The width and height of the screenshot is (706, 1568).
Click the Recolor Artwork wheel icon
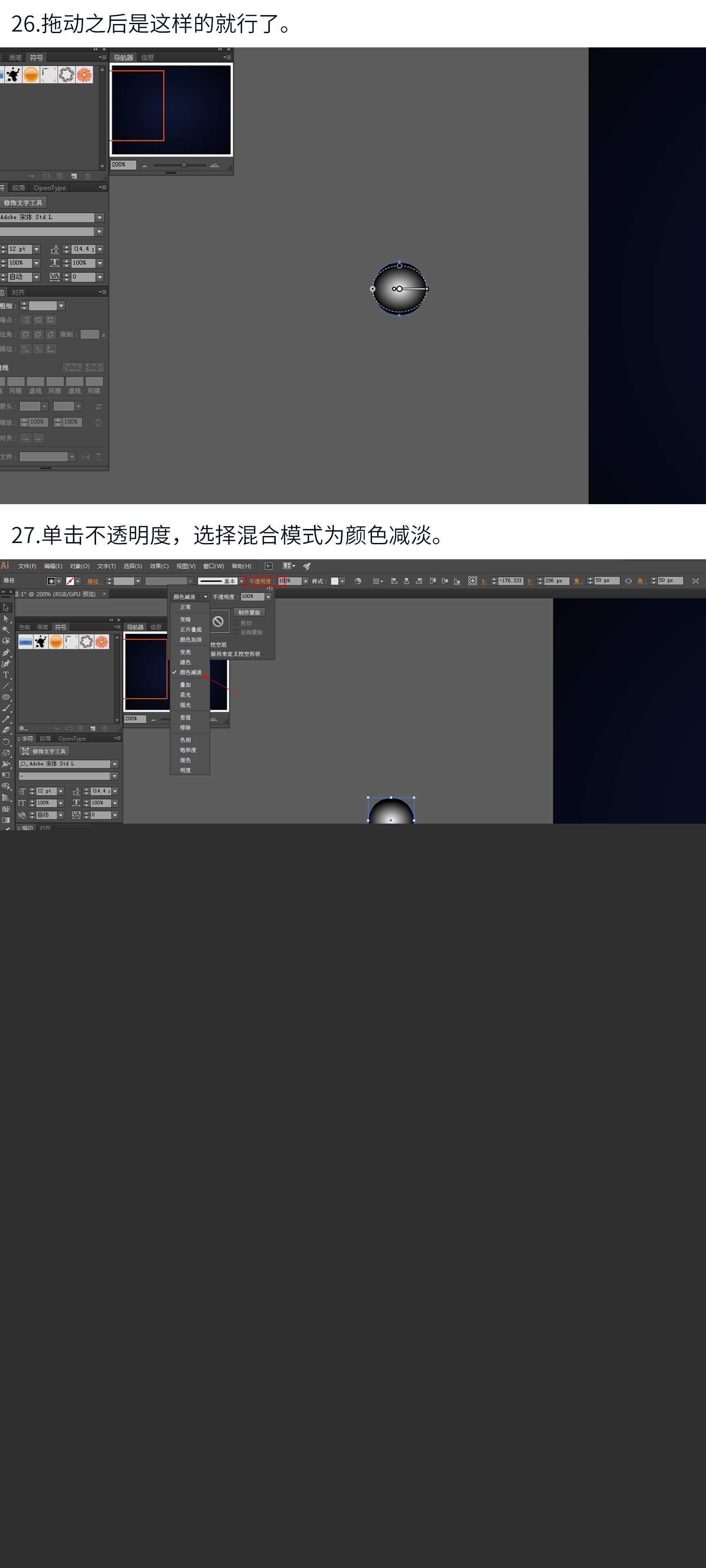click(x=358, y=581)
